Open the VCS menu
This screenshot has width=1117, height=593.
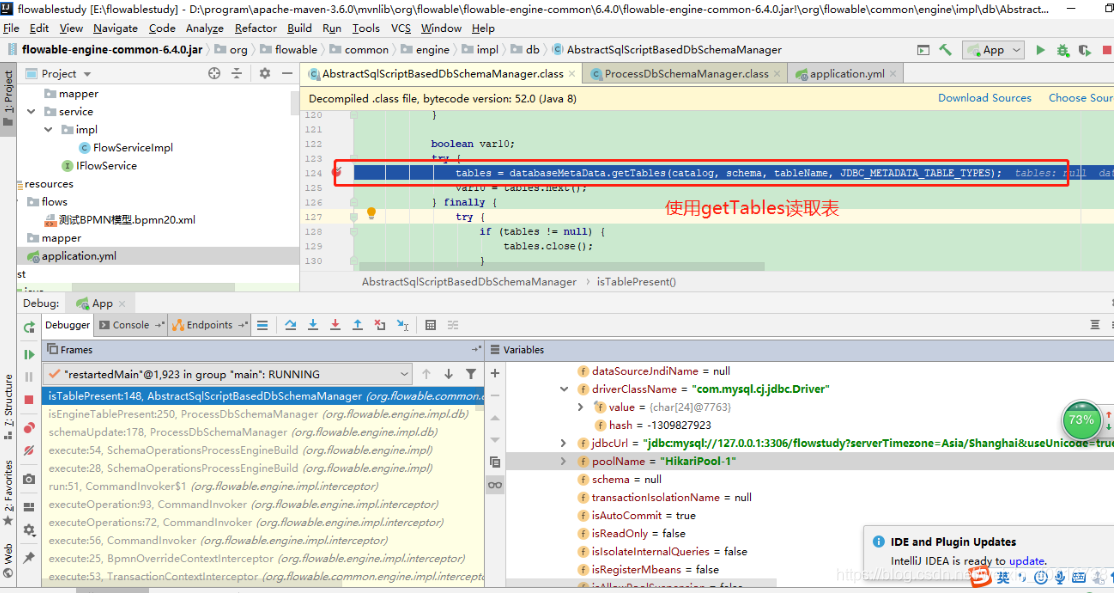pos(401,29)
